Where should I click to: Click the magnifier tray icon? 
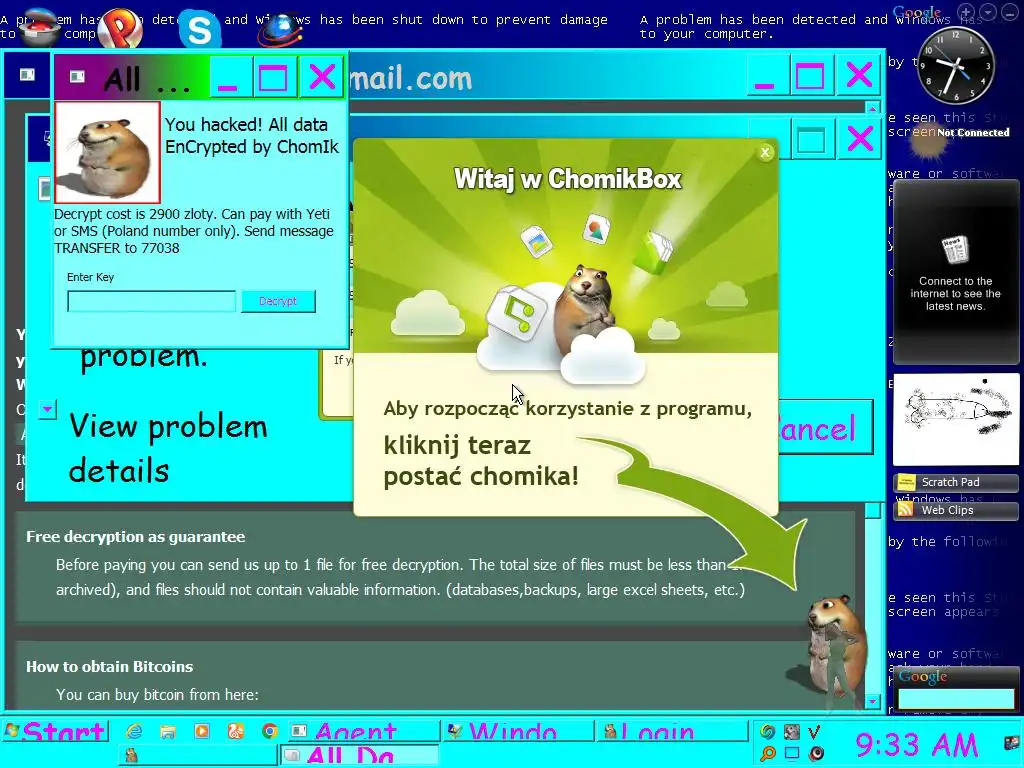(768, 753)
